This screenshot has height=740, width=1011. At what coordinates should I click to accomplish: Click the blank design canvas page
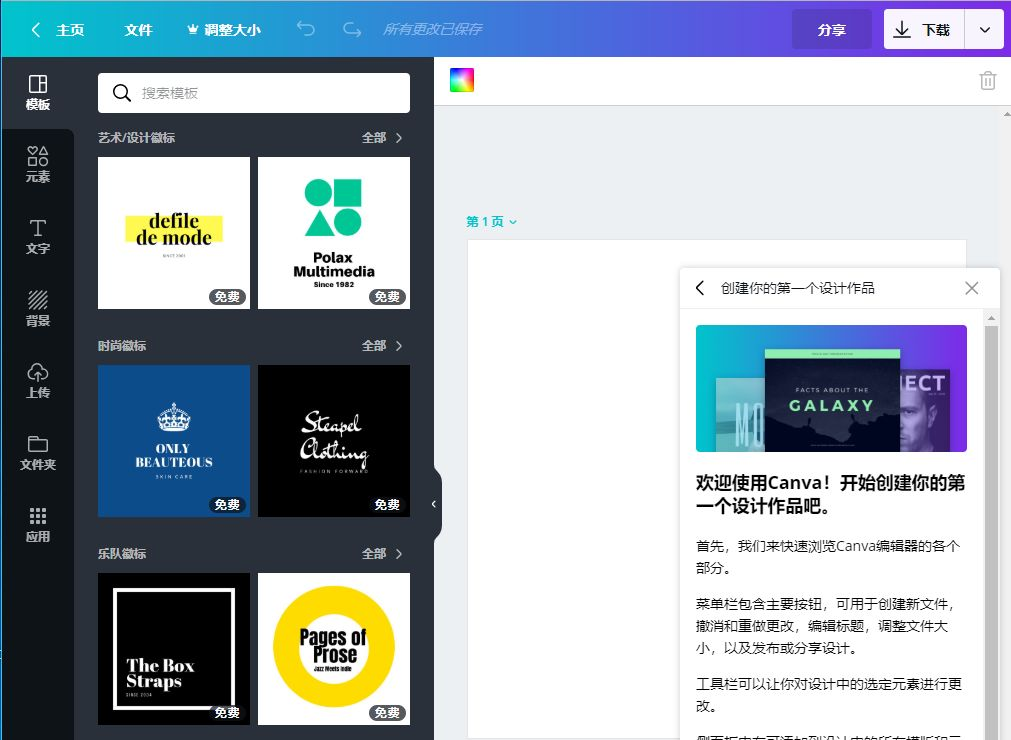point(574,490)
